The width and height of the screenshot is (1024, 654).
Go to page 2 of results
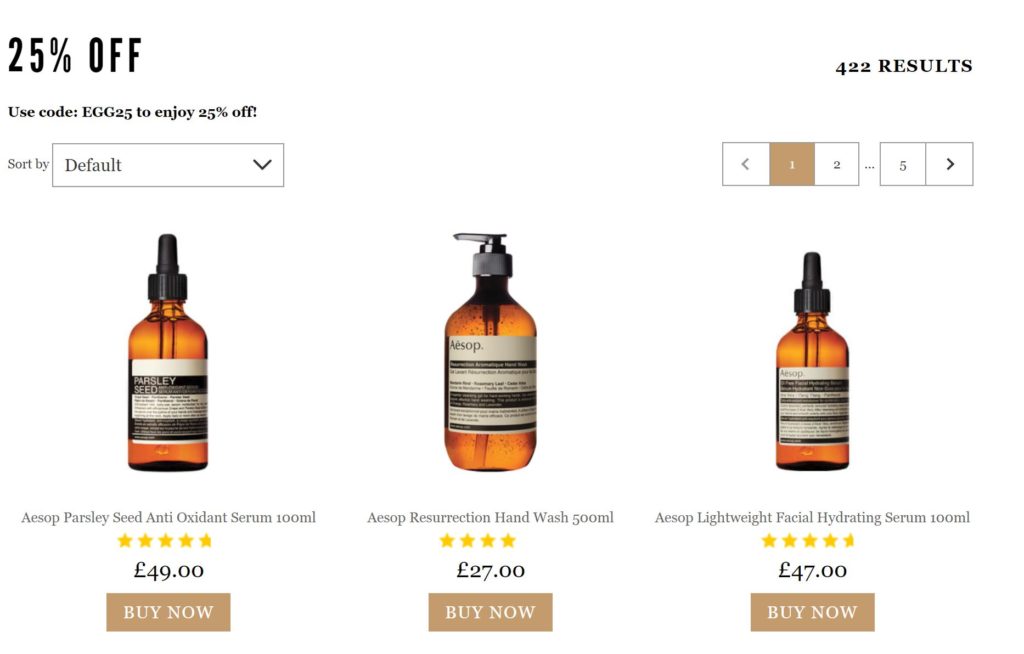[x=837, y=165]
